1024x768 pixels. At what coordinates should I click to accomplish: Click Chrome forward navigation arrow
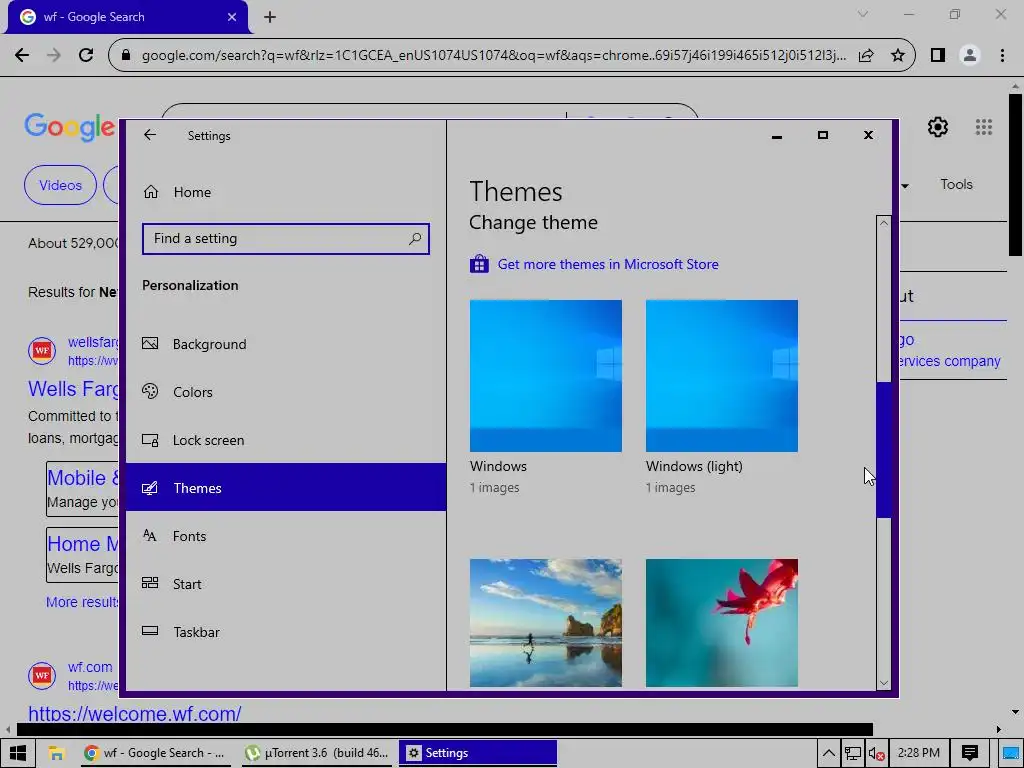(54, 55)
